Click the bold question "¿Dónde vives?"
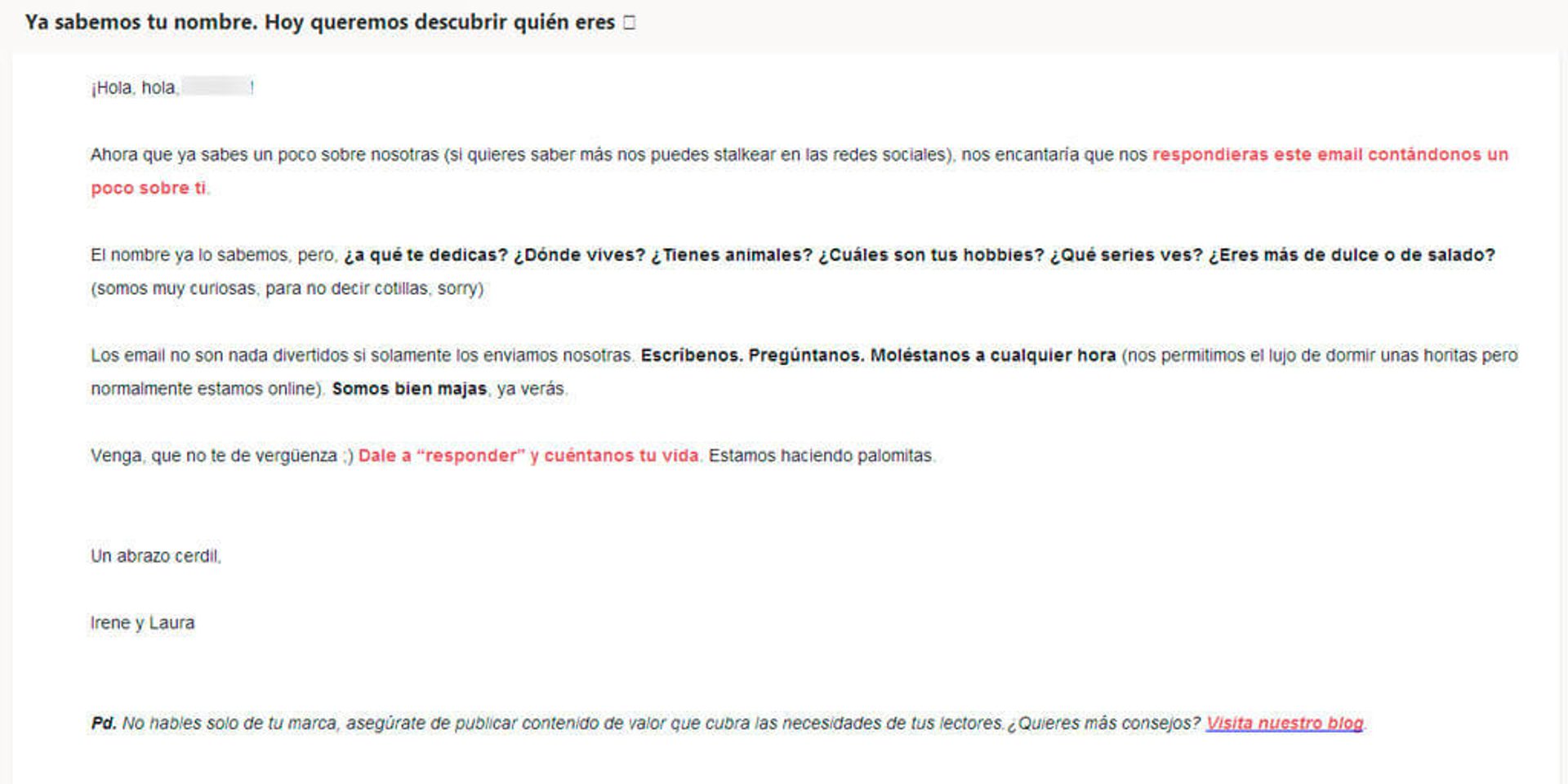Screen dimensions: 1568x784 pos(579,256)
